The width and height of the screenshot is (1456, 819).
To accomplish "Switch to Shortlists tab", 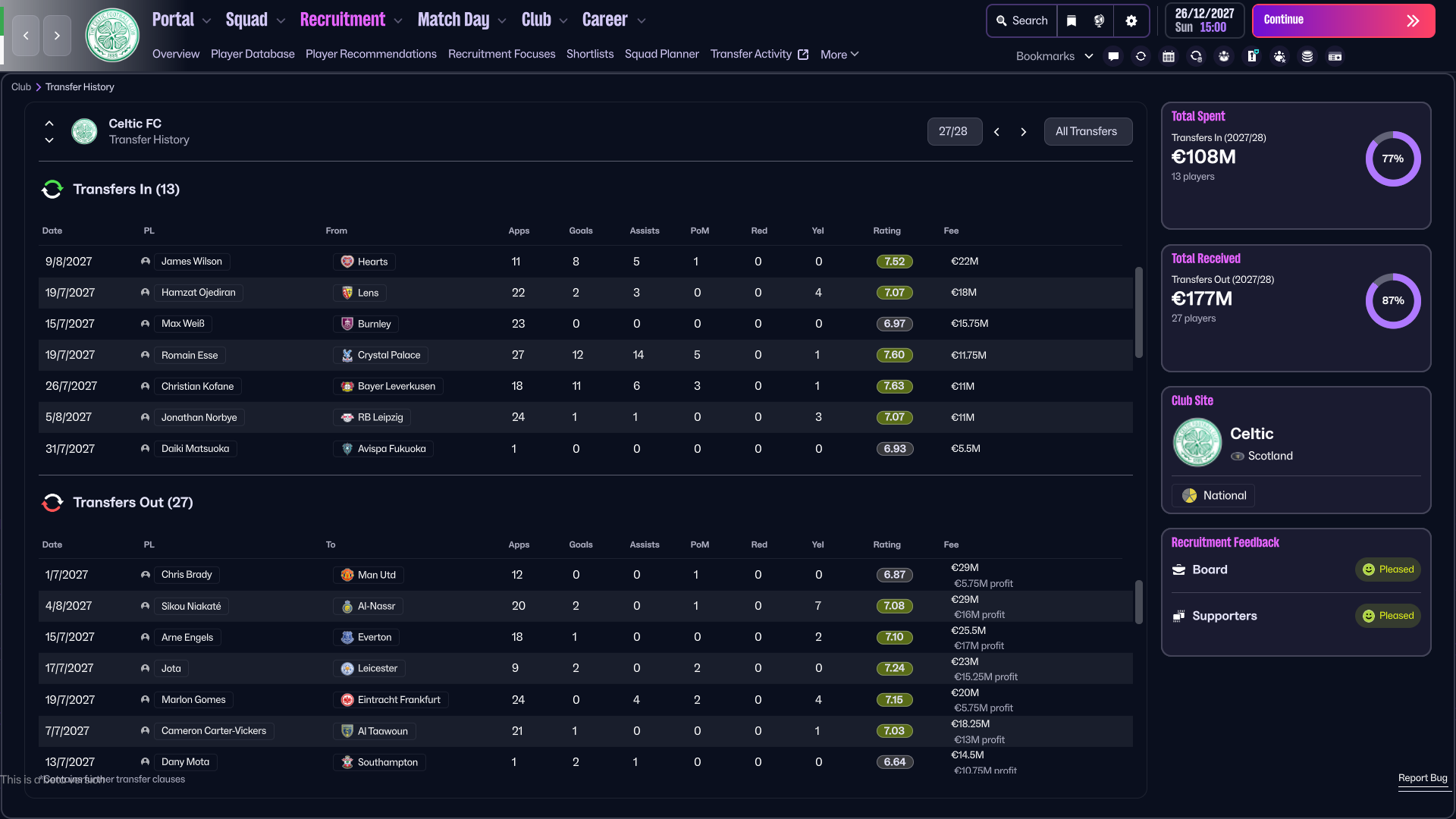I will pos(589,54).
